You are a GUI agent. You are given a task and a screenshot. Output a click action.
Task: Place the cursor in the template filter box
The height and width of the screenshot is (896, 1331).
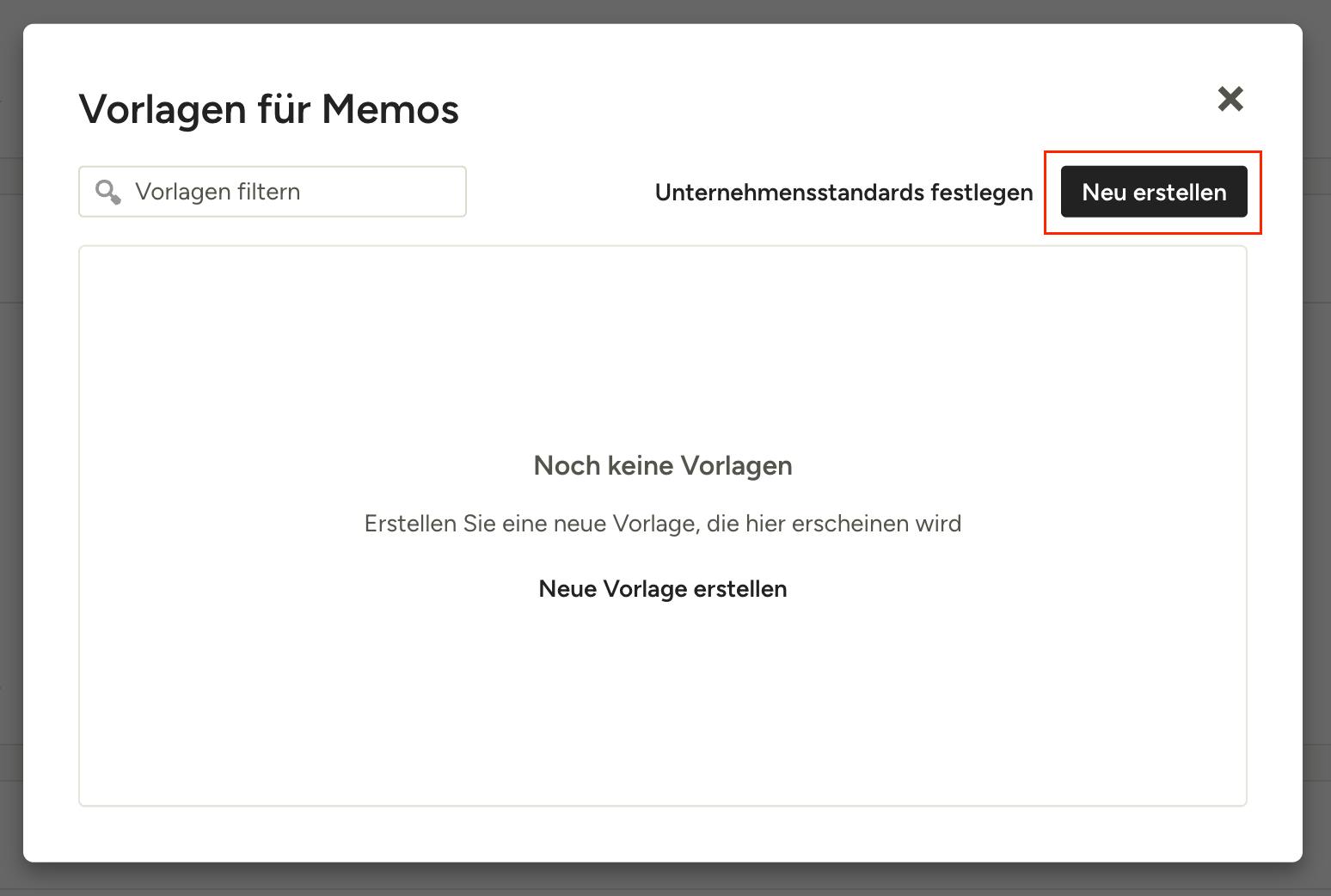coord(273,192)
